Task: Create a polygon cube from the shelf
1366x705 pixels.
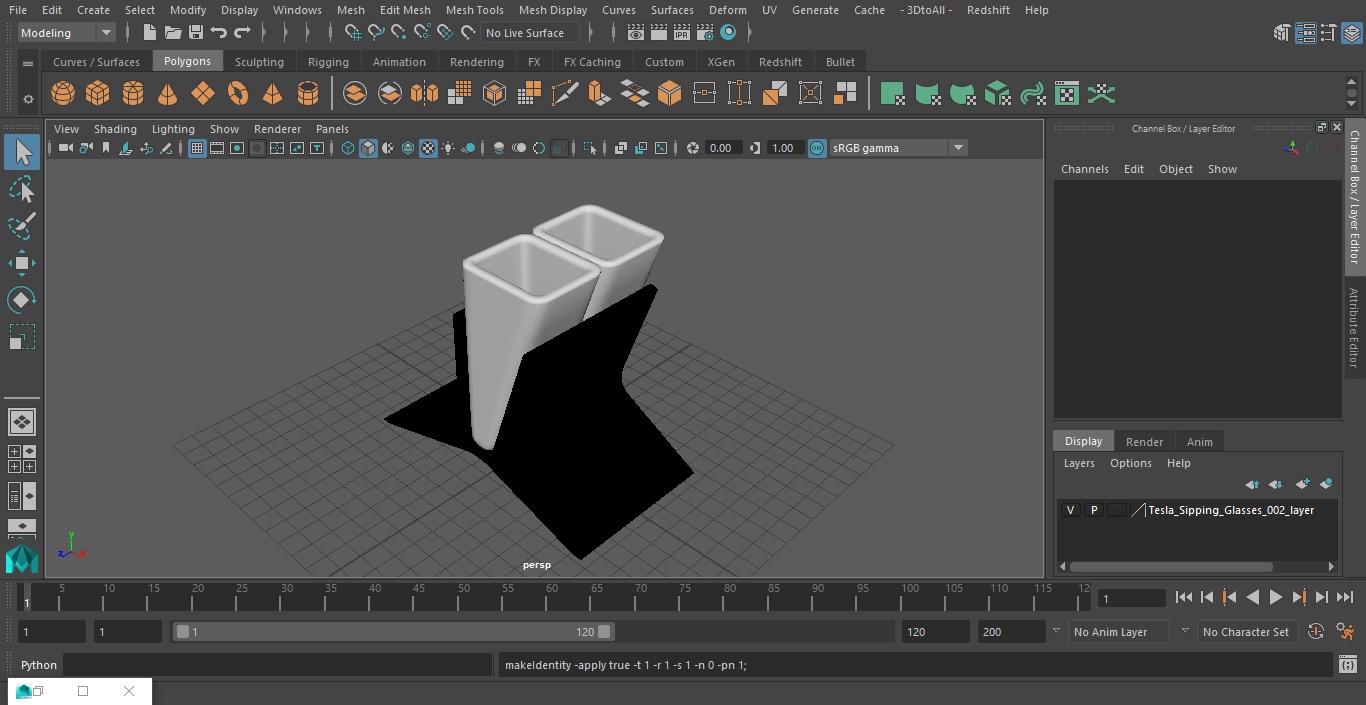Action: tap(98, 94)
